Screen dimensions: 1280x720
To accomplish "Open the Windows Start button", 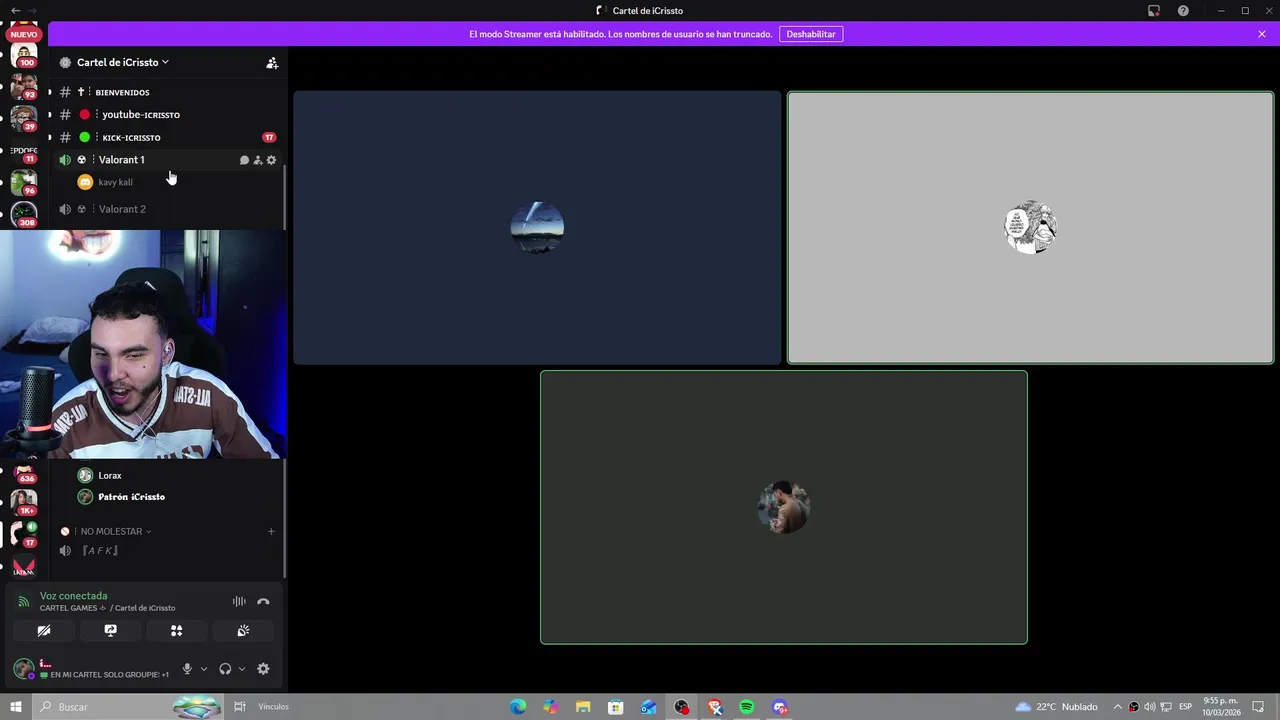I will (16, 707).
